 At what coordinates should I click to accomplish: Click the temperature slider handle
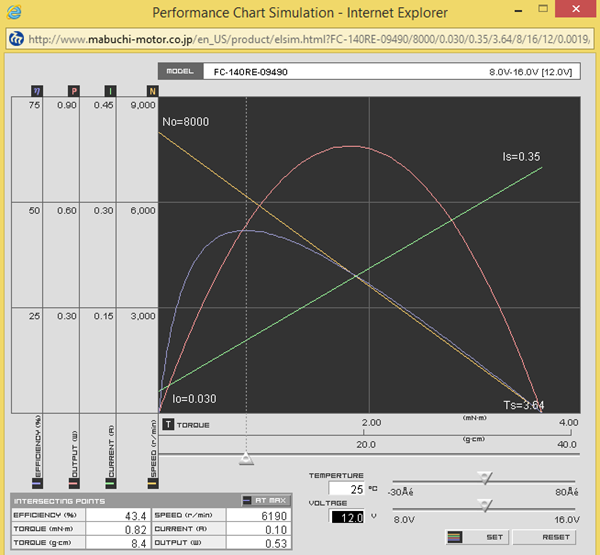485,479
